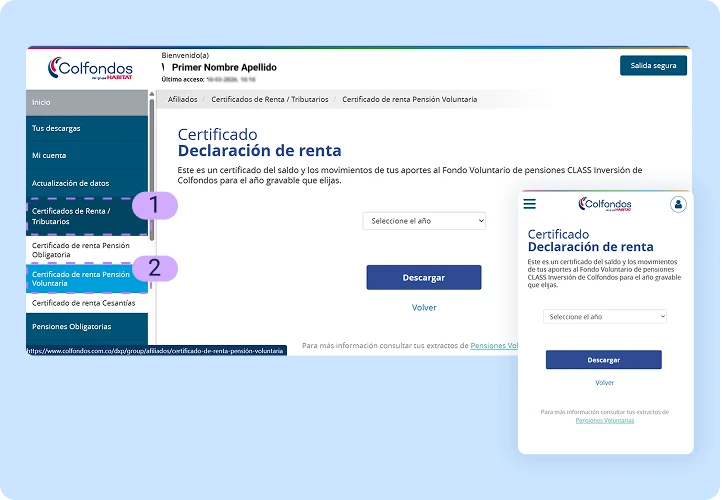Expand Certificados de Renta / Tributarios menu

pos(87,216)
